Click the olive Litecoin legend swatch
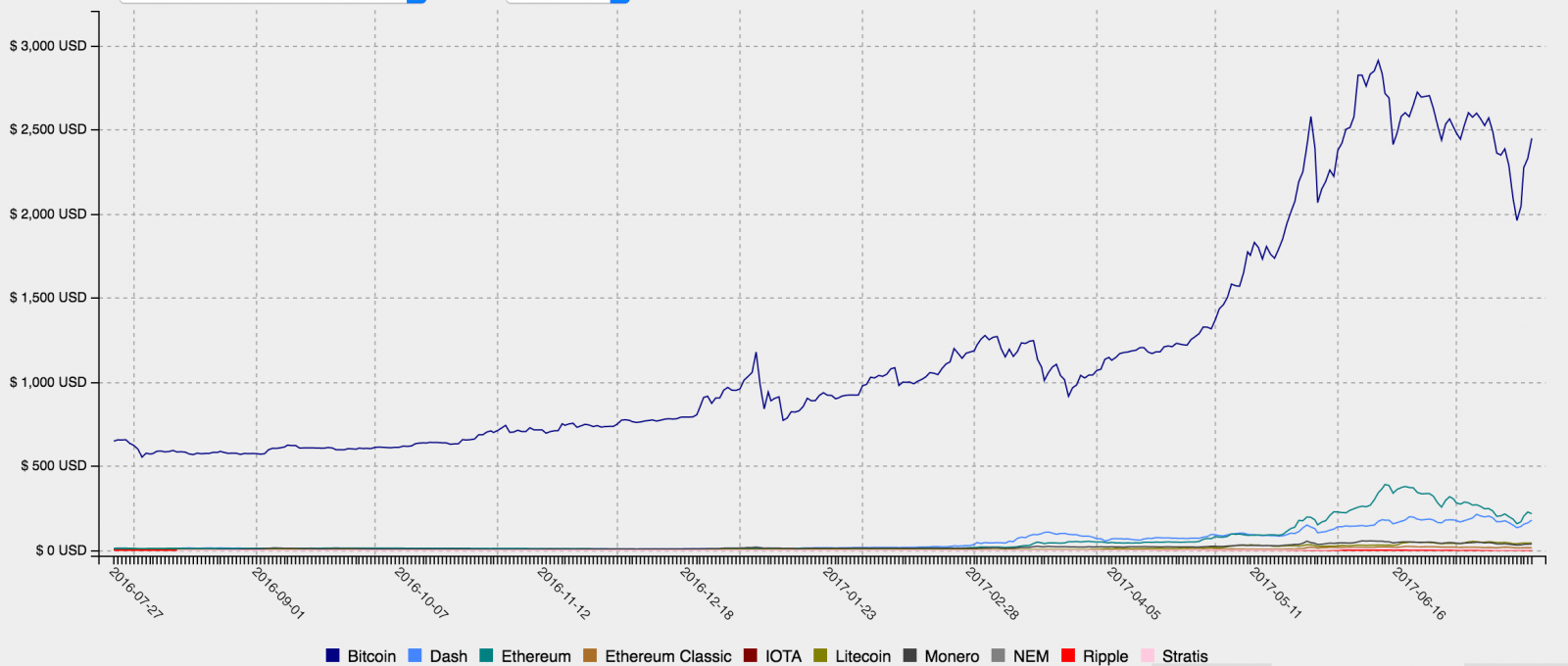Viewport: 1568px width, 666px height. pos(820,655)
